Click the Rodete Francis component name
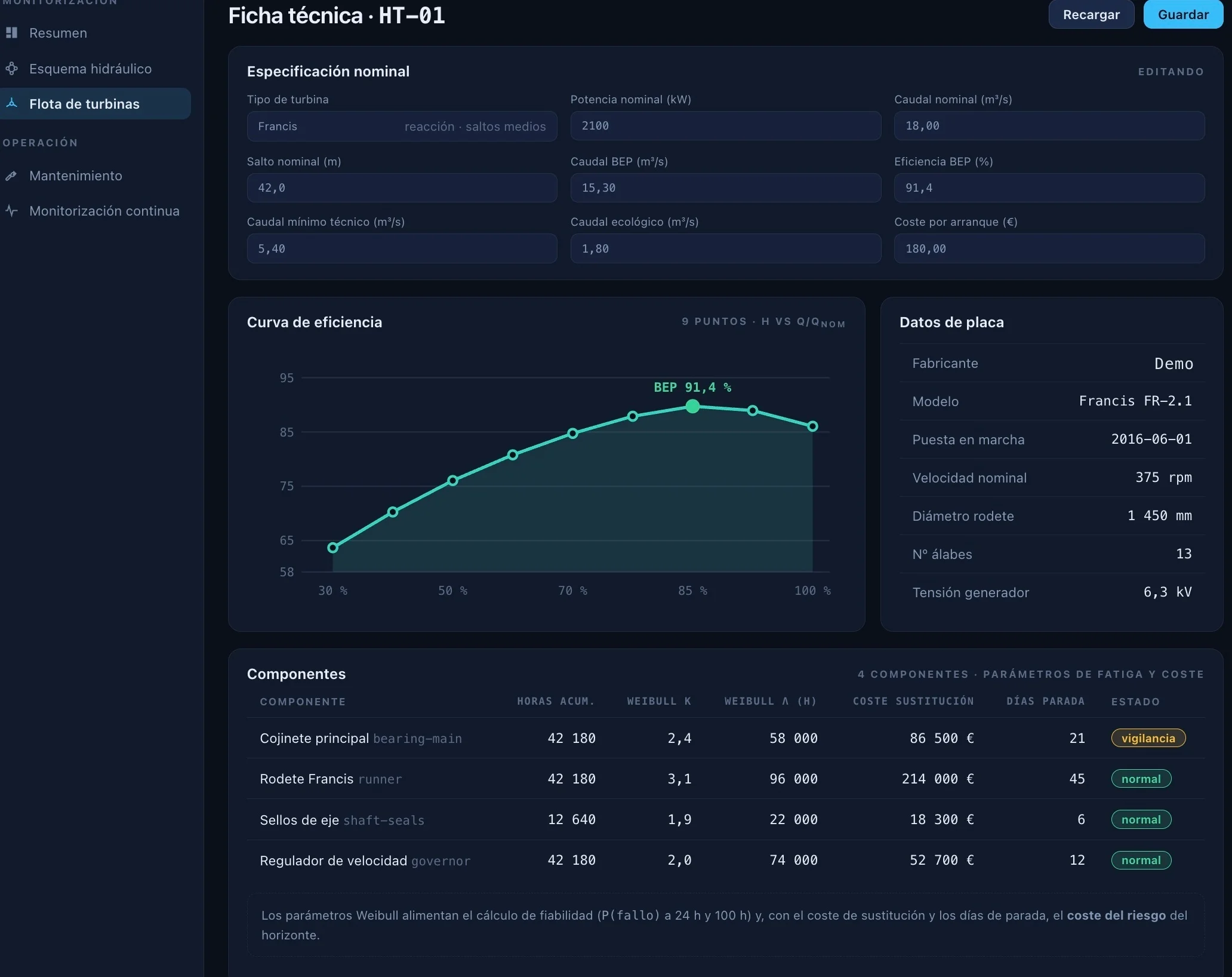Screen dimensions: 1232x977 pyautogui.click(x=307, y=779)
